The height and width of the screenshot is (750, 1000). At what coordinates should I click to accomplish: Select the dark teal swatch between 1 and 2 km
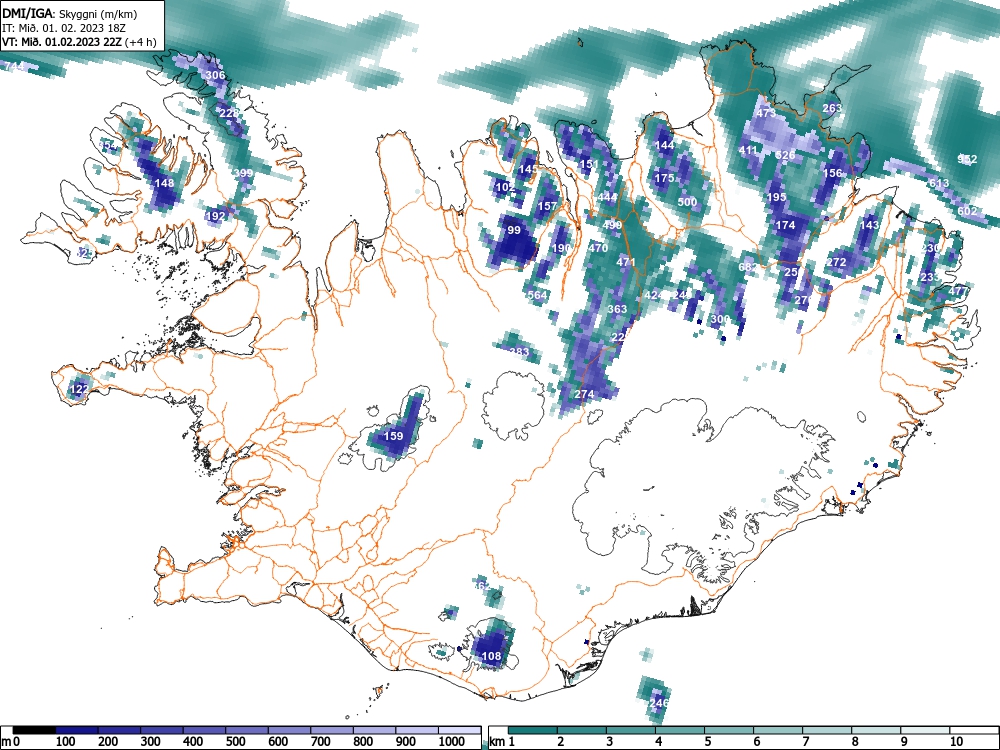pos(533,730)
